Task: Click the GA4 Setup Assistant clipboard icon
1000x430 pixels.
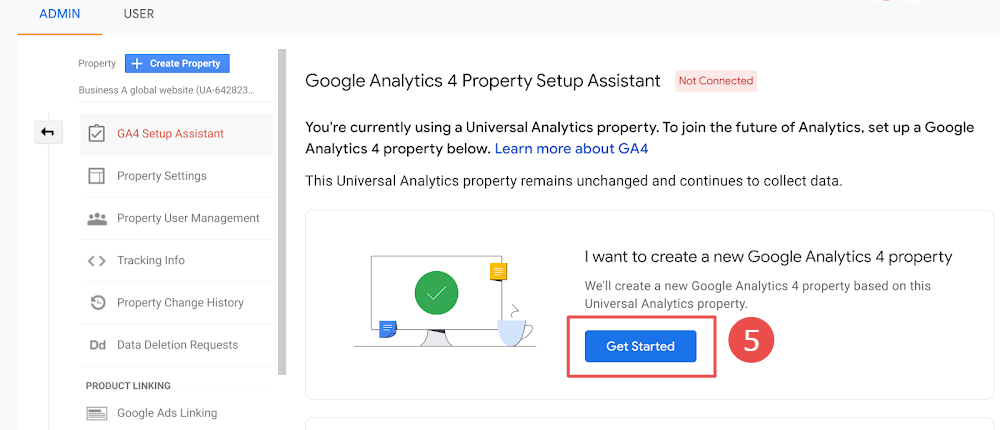Action: coord(96,134)
